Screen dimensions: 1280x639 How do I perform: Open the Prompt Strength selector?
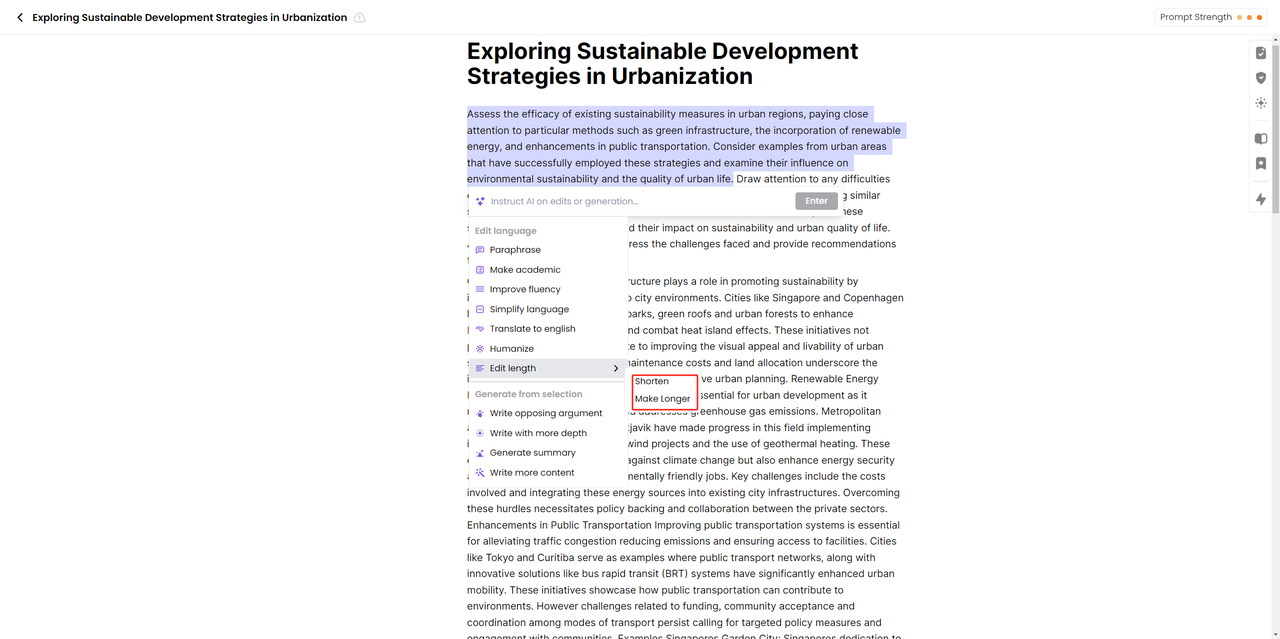tap(1212, 17)
